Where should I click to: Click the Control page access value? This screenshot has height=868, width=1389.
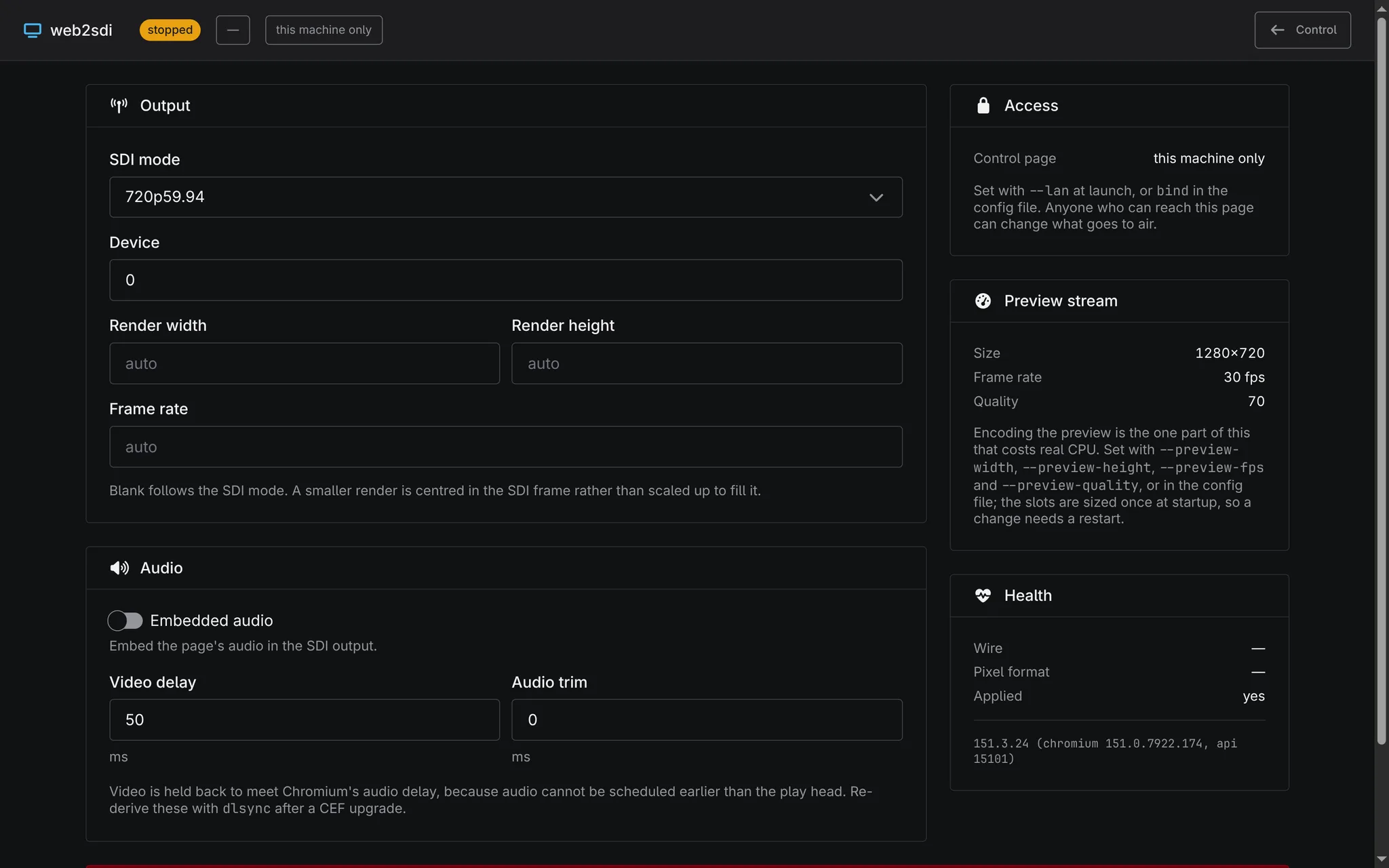coord(1209,159)
